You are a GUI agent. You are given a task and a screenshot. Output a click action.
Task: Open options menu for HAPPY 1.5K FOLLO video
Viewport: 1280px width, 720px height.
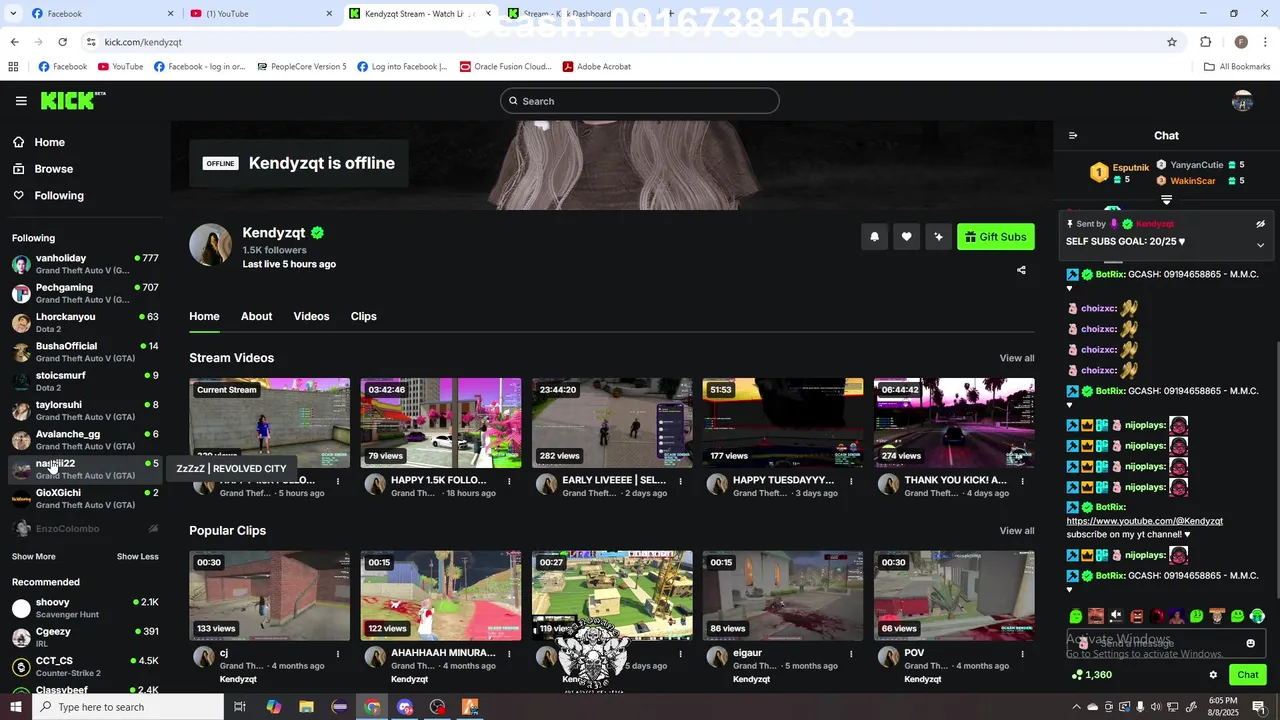point(509,481)
